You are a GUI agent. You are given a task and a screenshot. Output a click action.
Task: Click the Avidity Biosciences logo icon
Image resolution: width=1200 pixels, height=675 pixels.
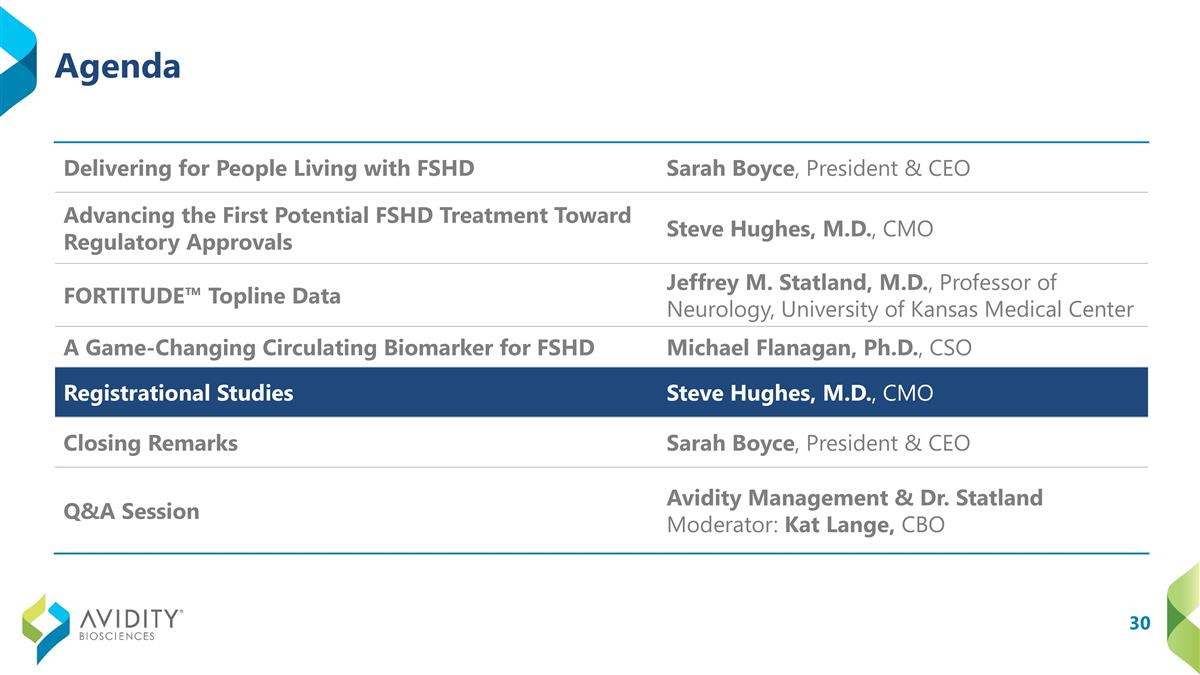pos(46,627)
